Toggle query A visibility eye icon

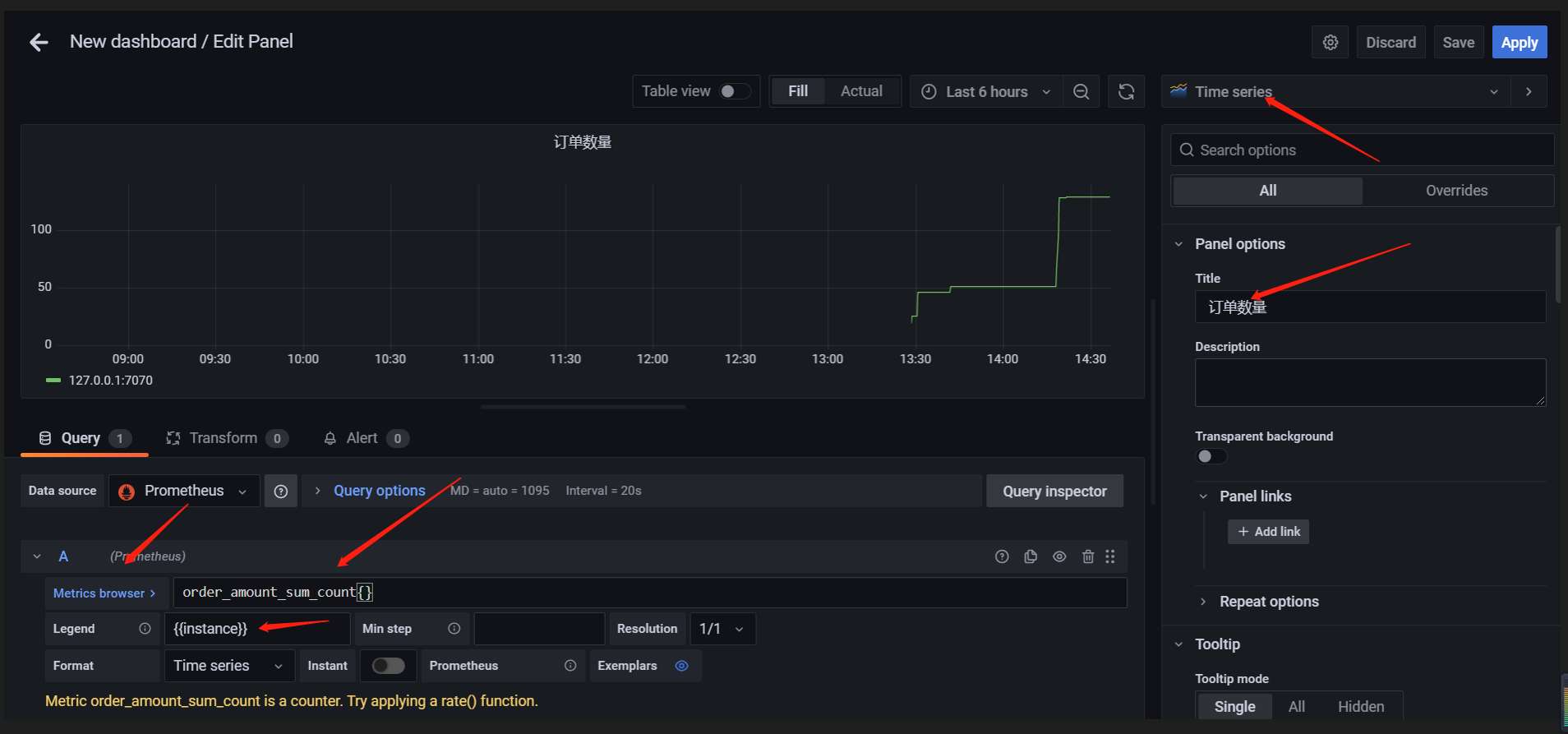pyautogui.click(x=1059, y=556)
